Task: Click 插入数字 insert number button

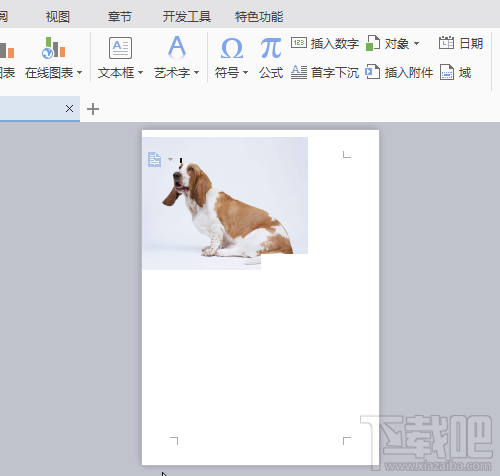Action: click(x=325, y=43)
